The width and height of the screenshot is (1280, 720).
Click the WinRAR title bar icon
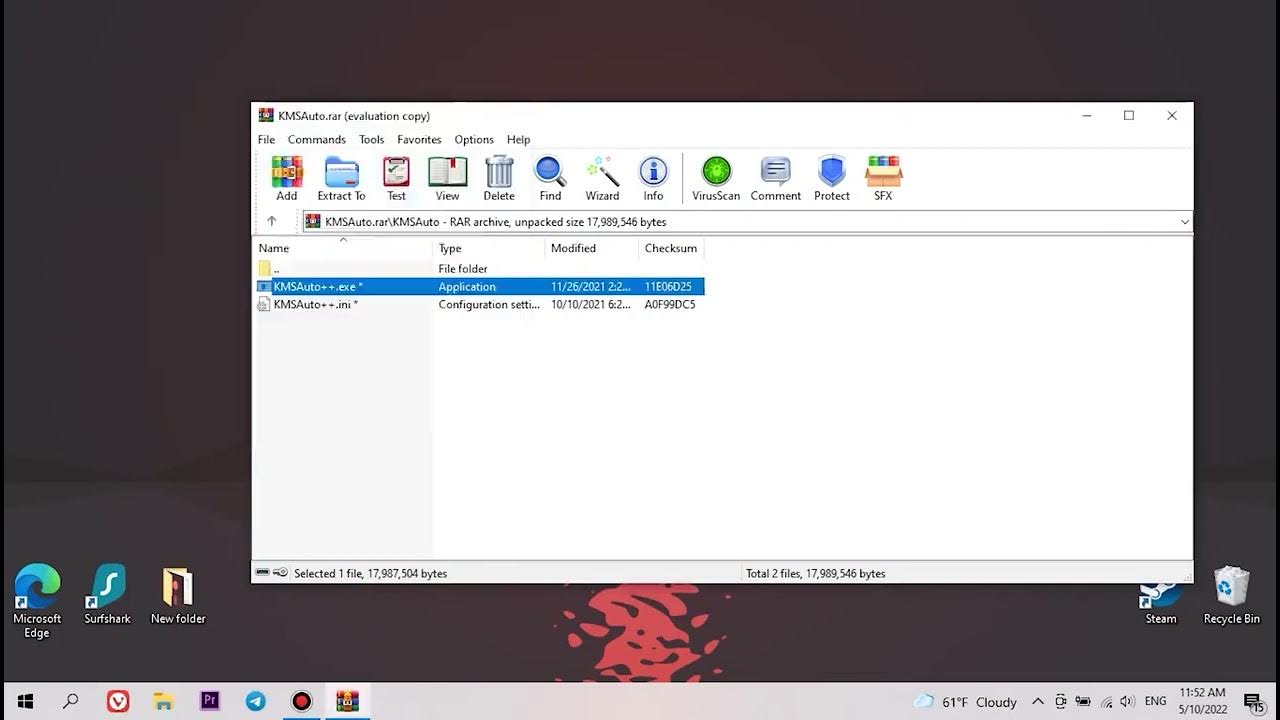266,116
